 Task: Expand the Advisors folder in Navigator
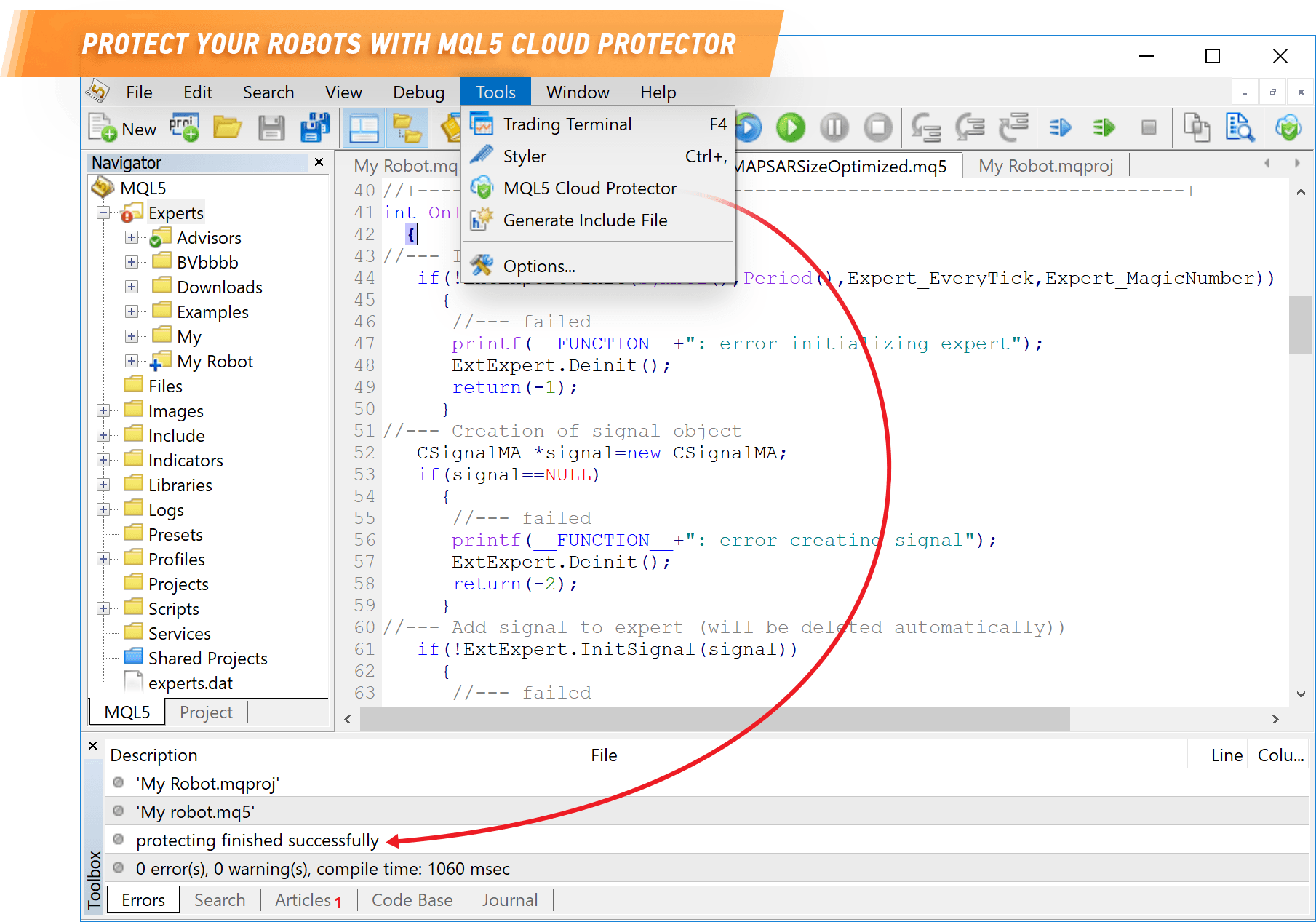pos(132,237)
